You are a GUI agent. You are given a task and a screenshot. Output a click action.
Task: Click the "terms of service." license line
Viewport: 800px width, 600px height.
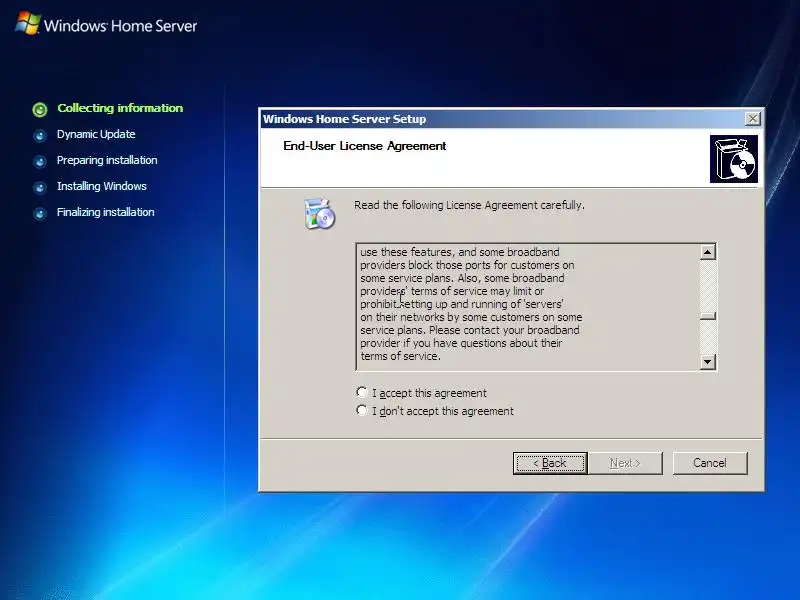[x=401, y=356]
